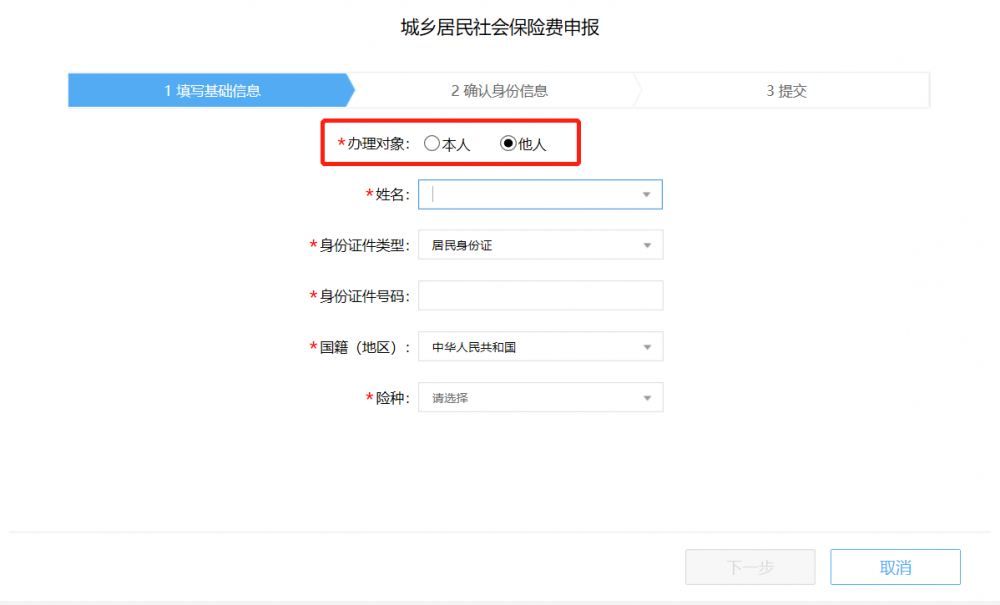This screenshot has height=605, width=1000.
Task: Click the arrow icon in 身份证件类型 field
Action: pyautogui.click(x=646, y=245)
